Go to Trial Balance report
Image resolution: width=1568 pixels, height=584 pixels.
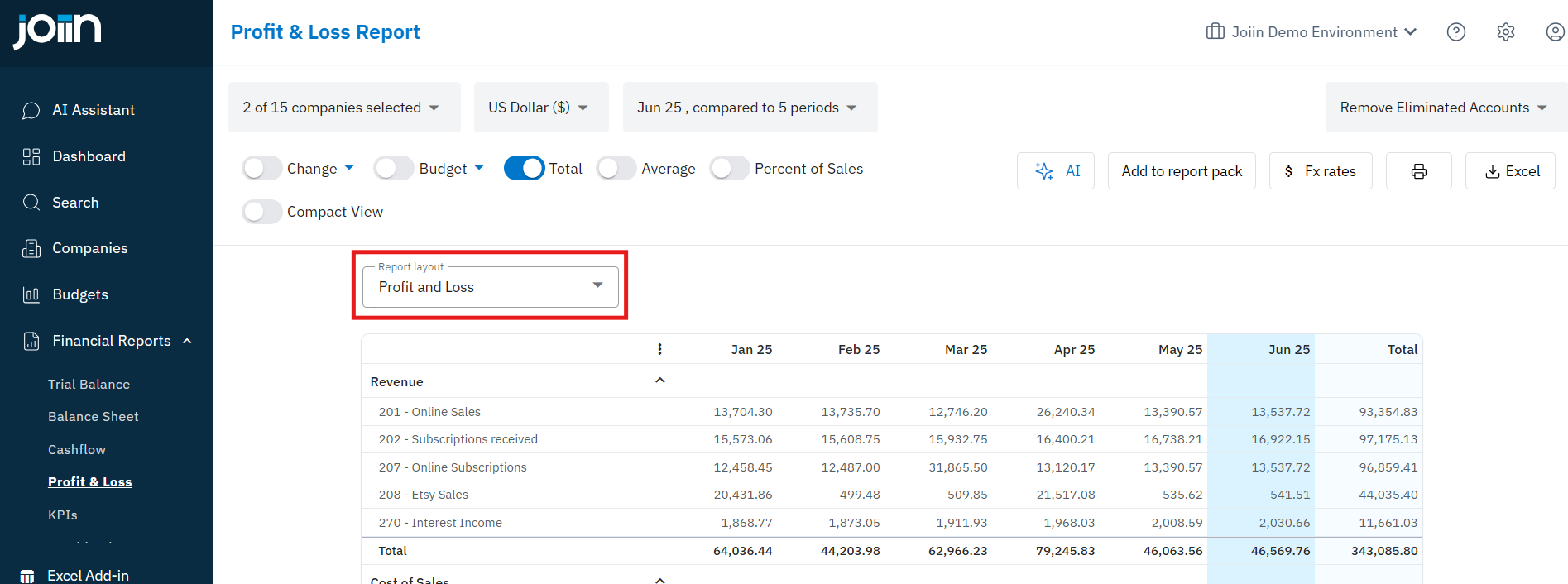tap(89, 384)
